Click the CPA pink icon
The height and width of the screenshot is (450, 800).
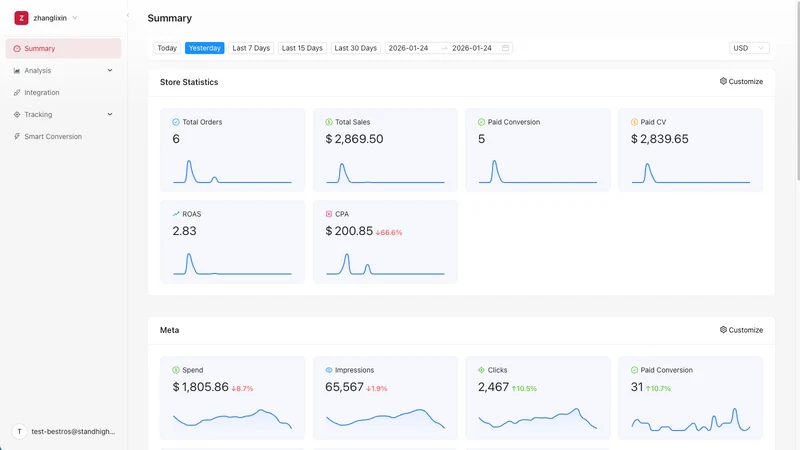tap(329, 214)
